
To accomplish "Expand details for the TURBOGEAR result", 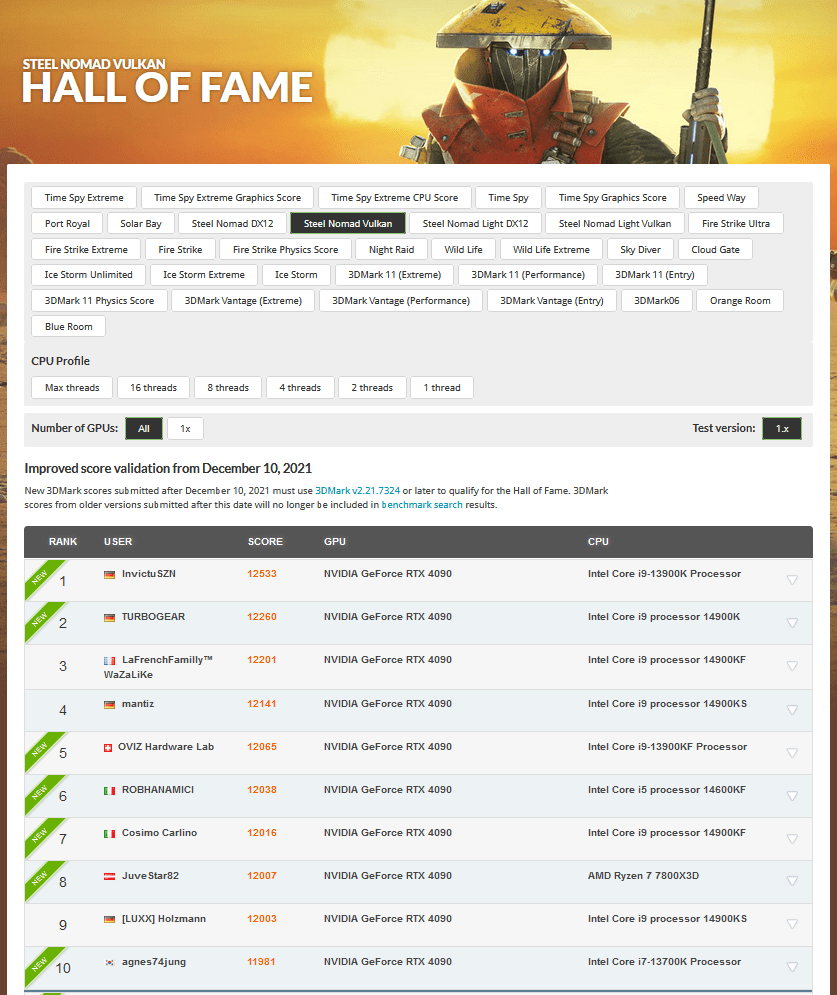I will pos(792,623).
